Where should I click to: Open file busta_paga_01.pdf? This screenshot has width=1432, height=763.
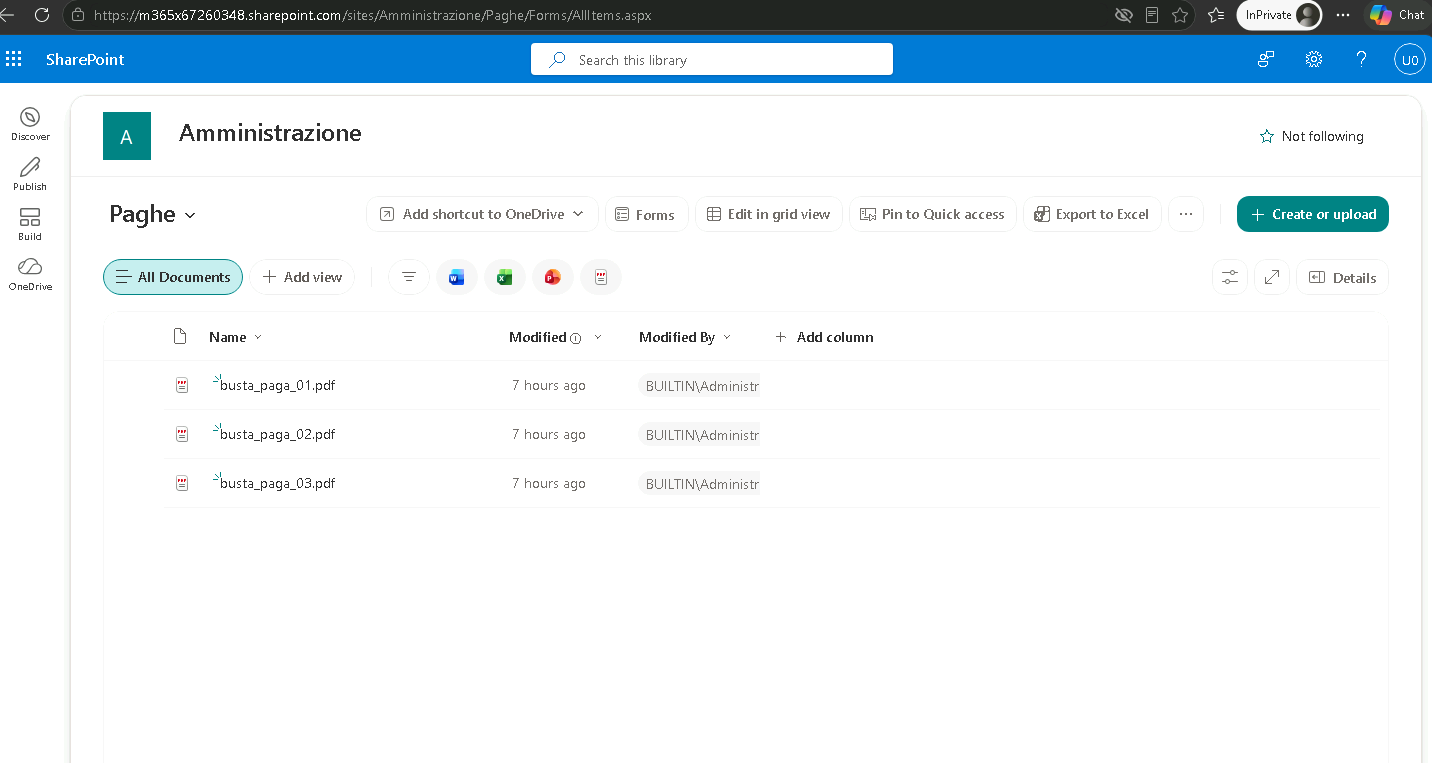[x=277, y=385]
